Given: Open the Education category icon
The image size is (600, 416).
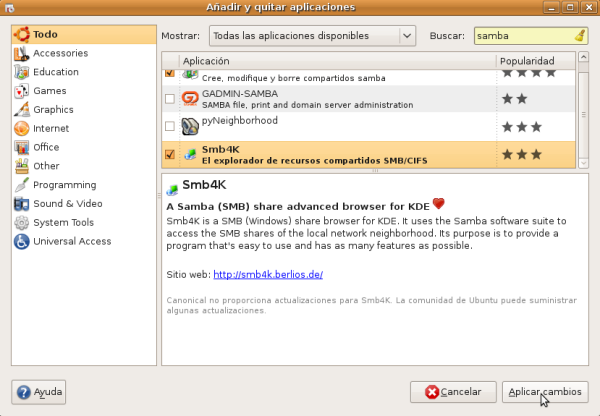Looking at the screenshot, I should coord(21,72).
